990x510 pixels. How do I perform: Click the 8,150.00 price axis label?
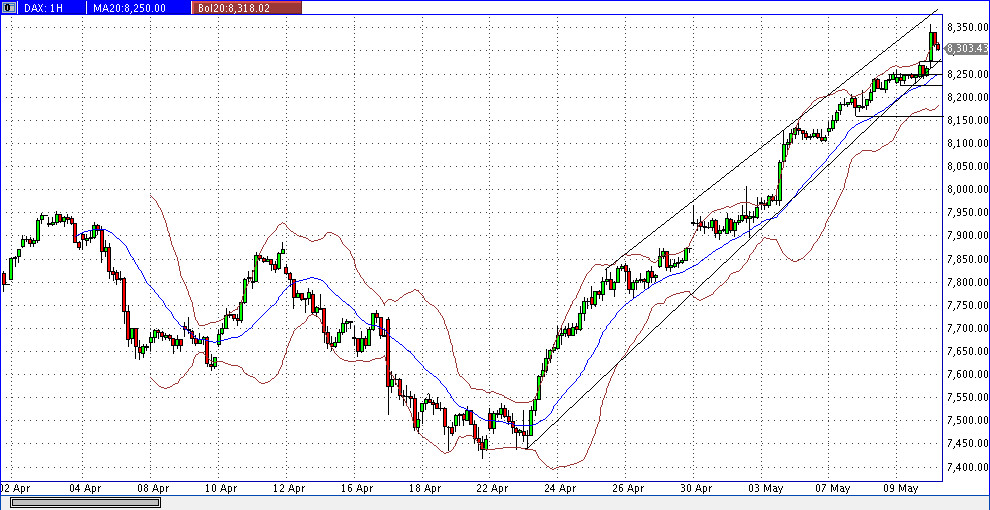pos(967,120)
